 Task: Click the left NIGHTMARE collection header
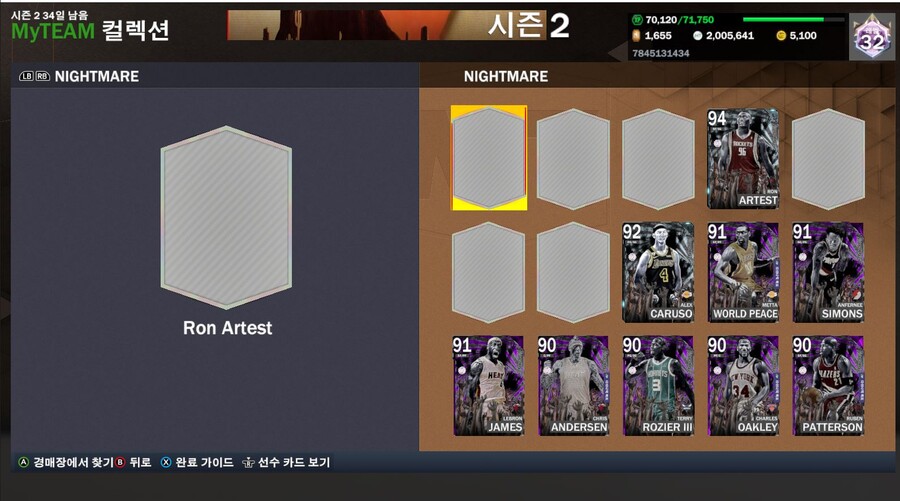click(96, 76)
